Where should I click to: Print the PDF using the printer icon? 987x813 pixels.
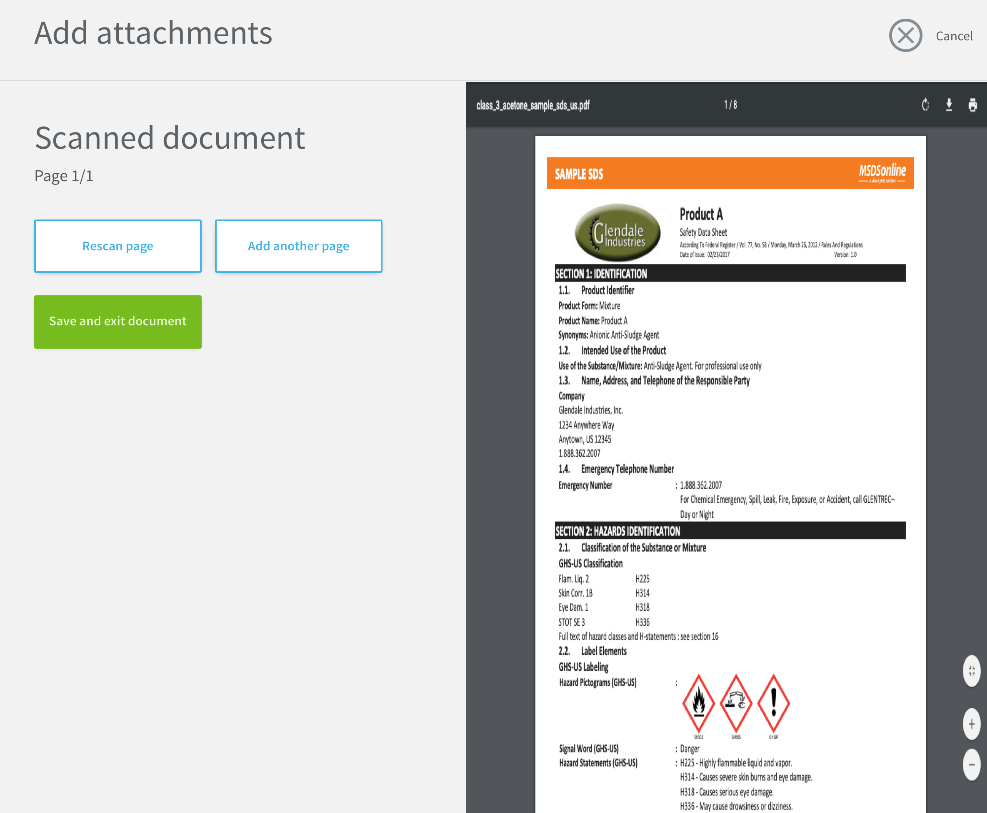(x=973, y=105)
